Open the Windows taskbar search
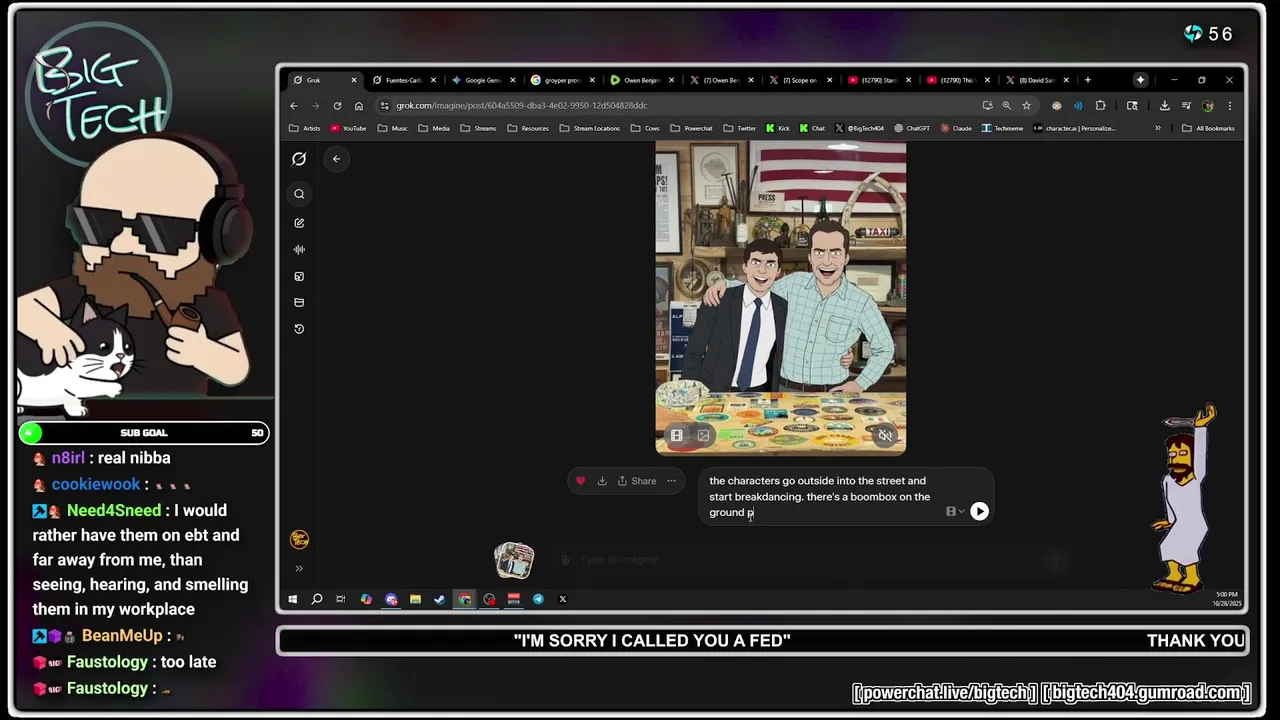The width and height of the screenshot is (1280, 720). [317, 599]
